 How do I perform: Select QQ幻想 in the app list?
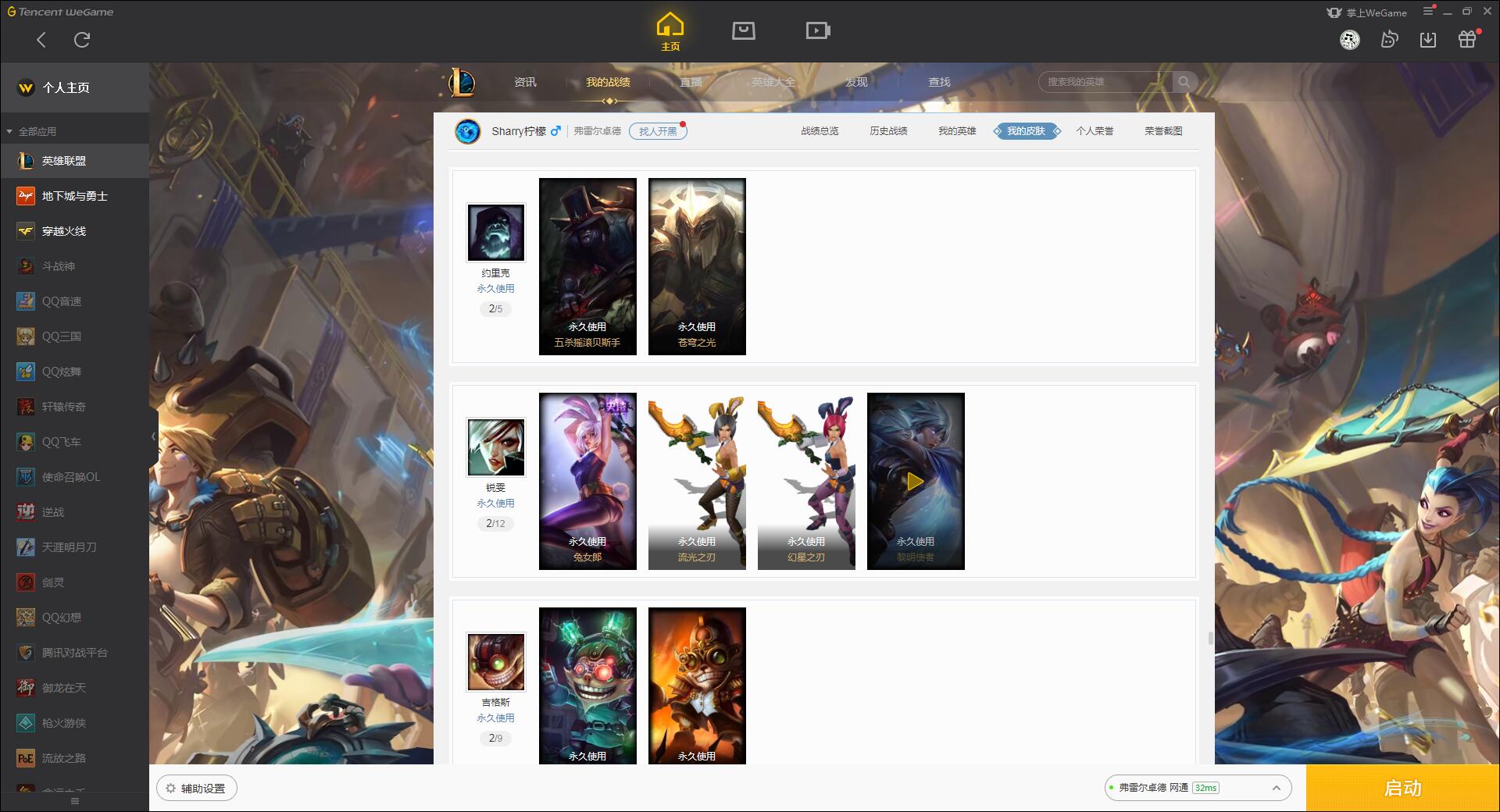[74, 618]
